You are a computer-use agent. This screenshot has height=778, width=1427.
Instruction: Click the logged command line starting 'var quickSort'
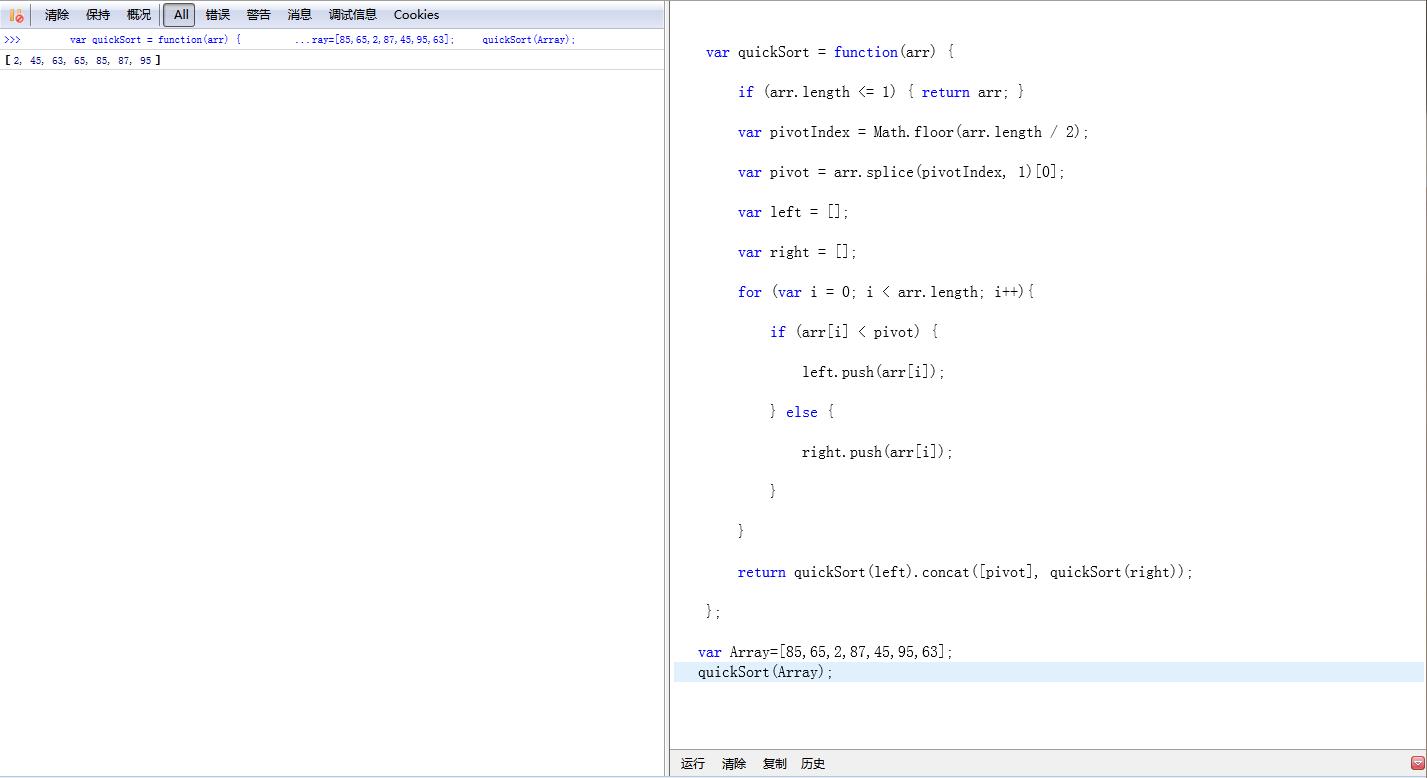[x=322, y=40]
